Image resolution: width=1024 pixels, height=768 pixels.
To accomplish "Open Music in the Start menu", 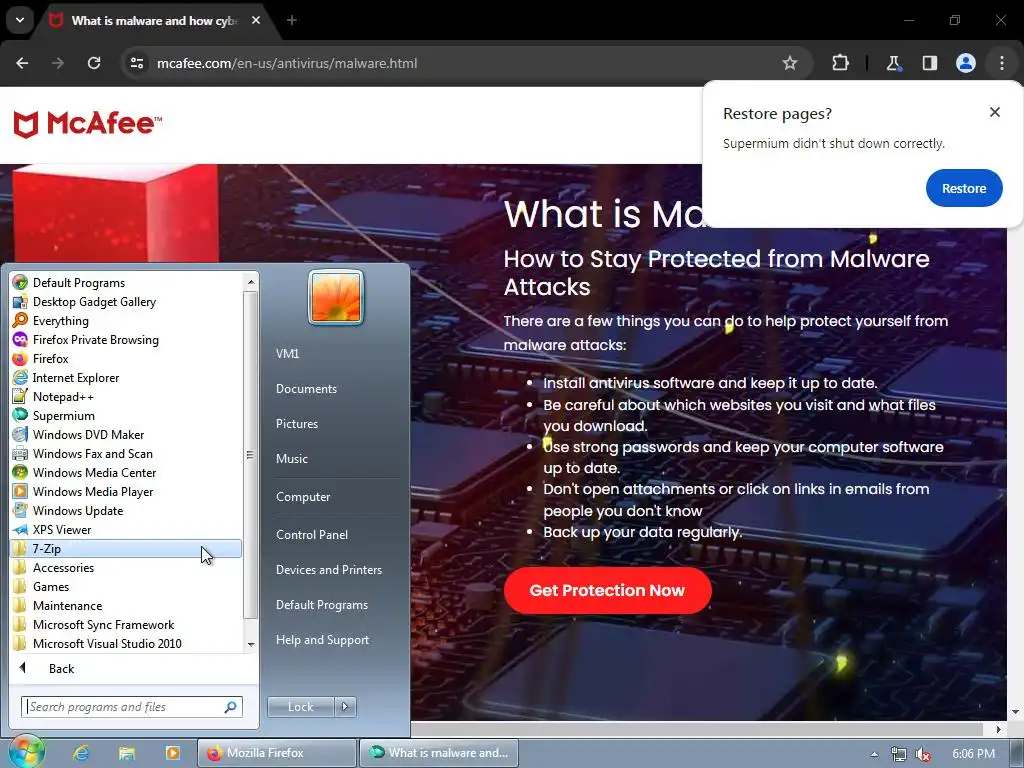I will pyautogui.click(x=291, y=458).
